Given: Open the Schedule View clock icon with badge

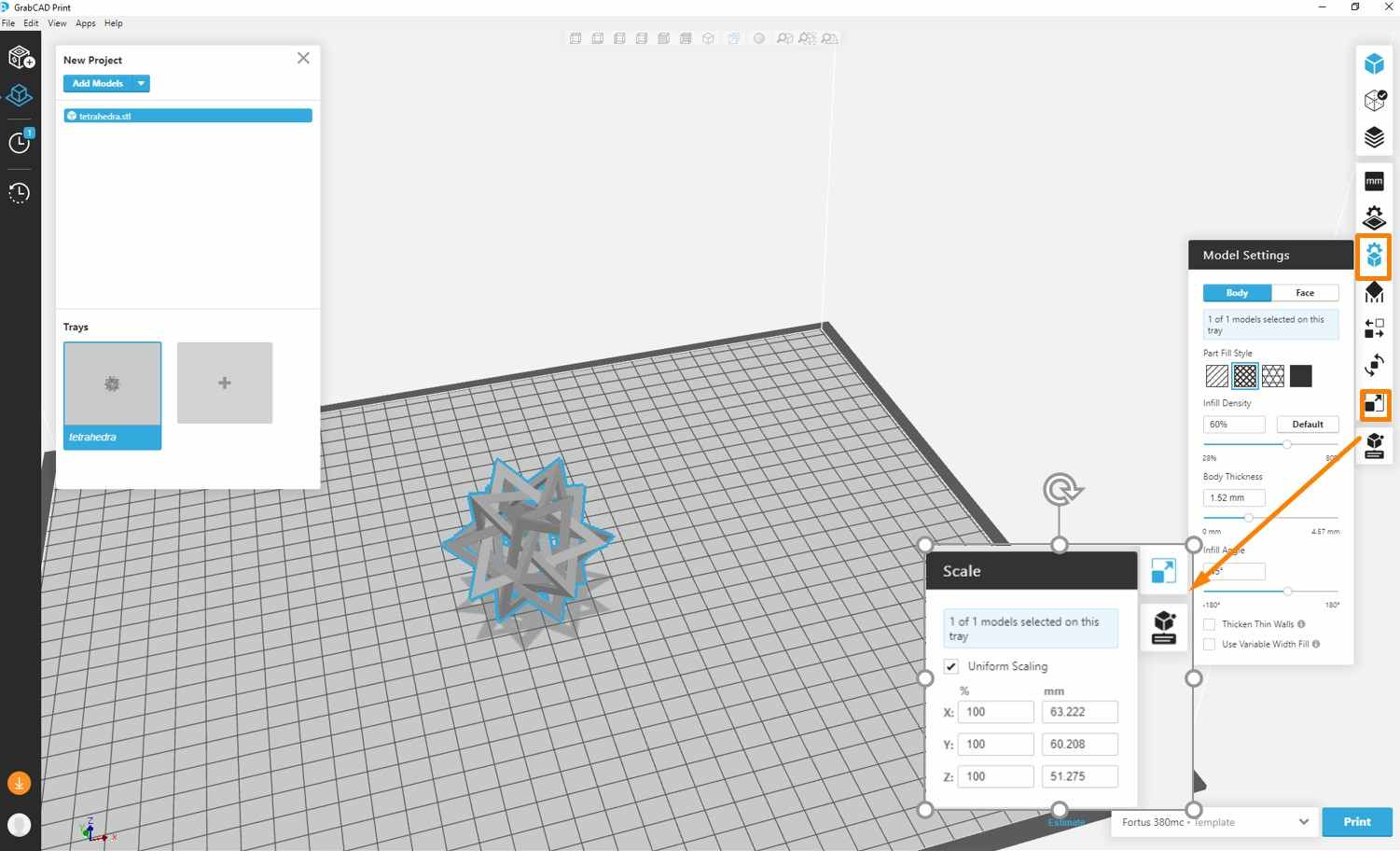Looking at the screenshot, I should pyautogui.click(x=21, y=142).
